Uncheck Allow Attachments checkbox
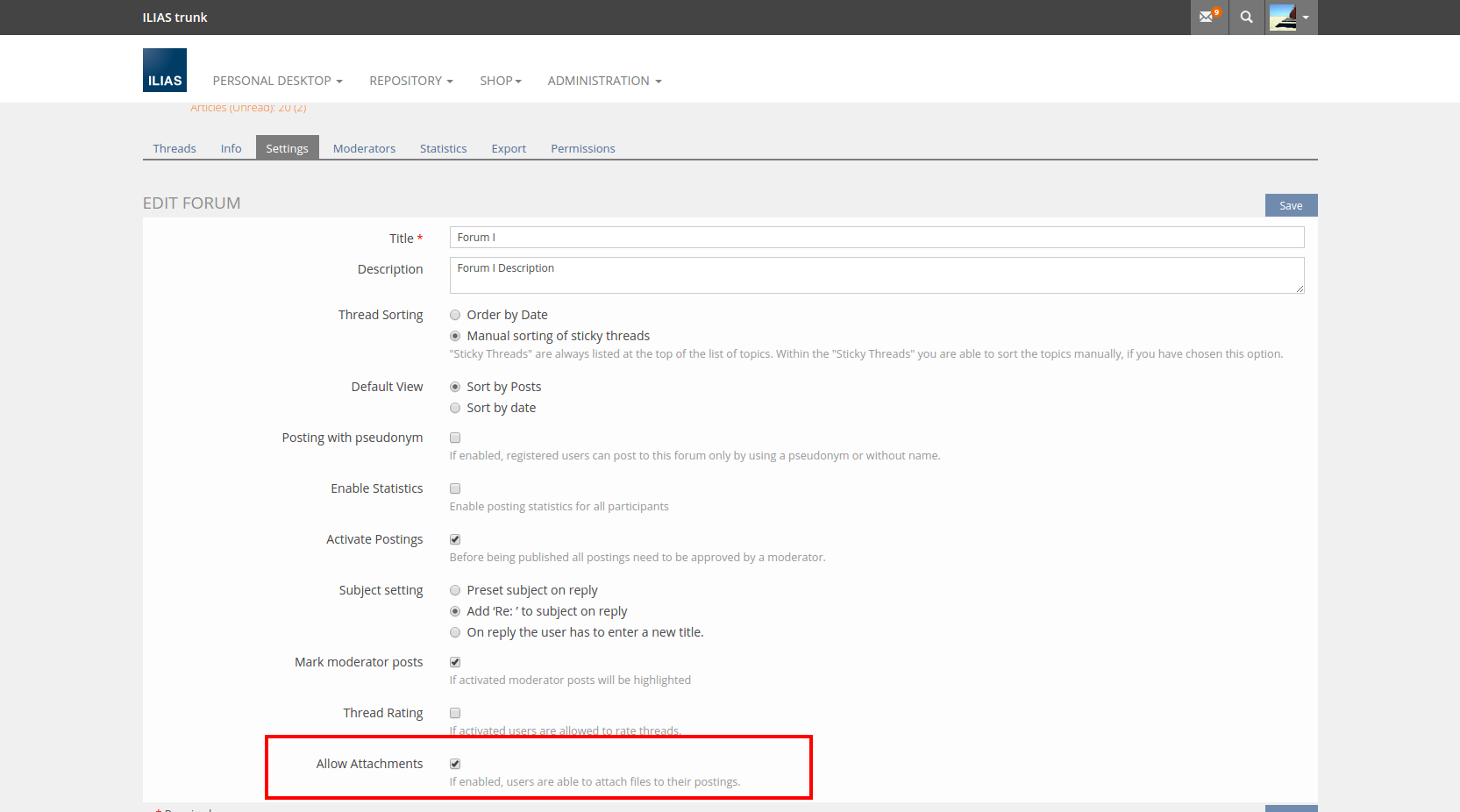 click(455, 764)
